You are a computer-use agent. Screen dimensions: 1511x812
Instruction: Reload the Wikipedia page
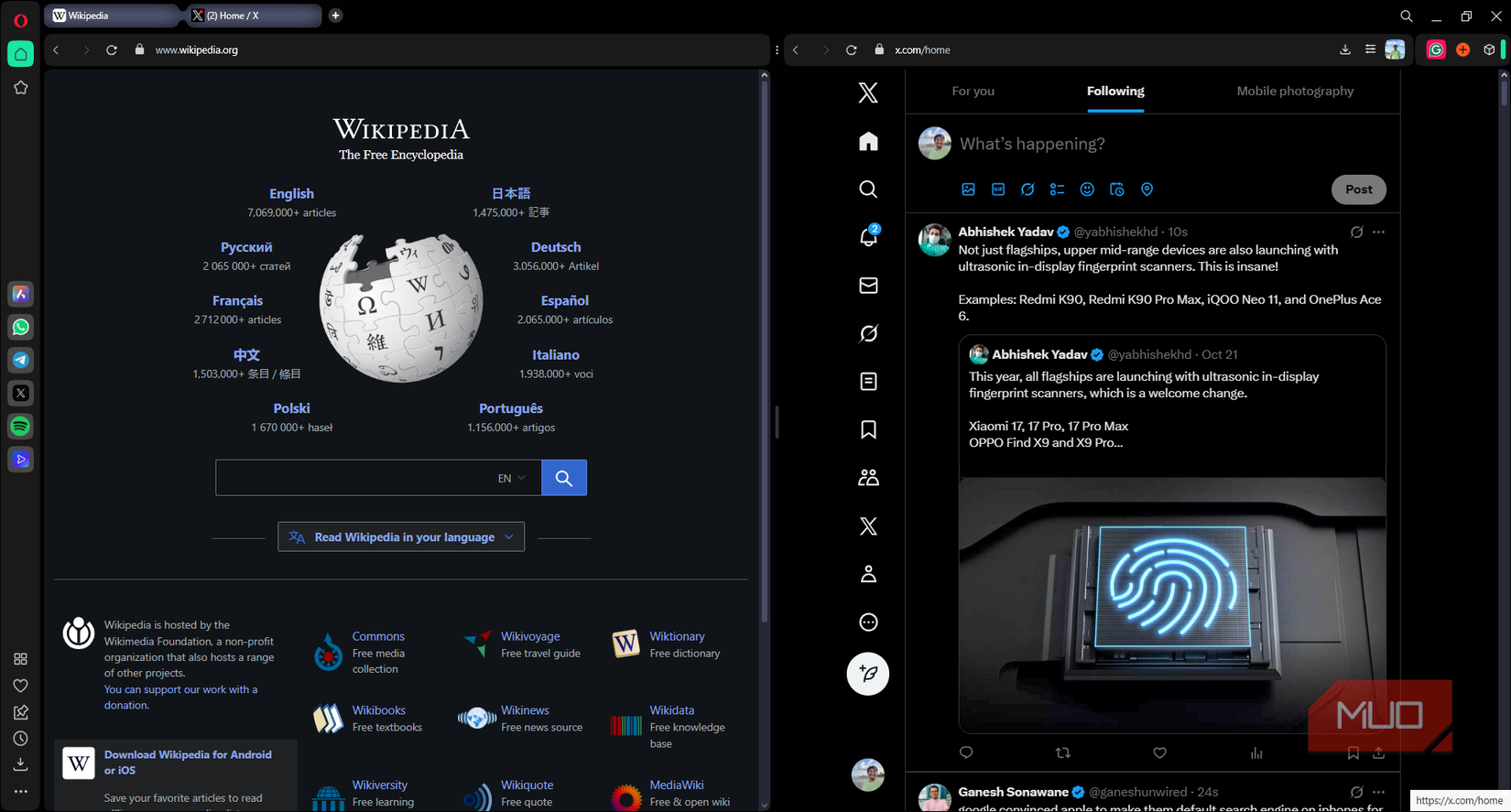(x=112, y=49)
